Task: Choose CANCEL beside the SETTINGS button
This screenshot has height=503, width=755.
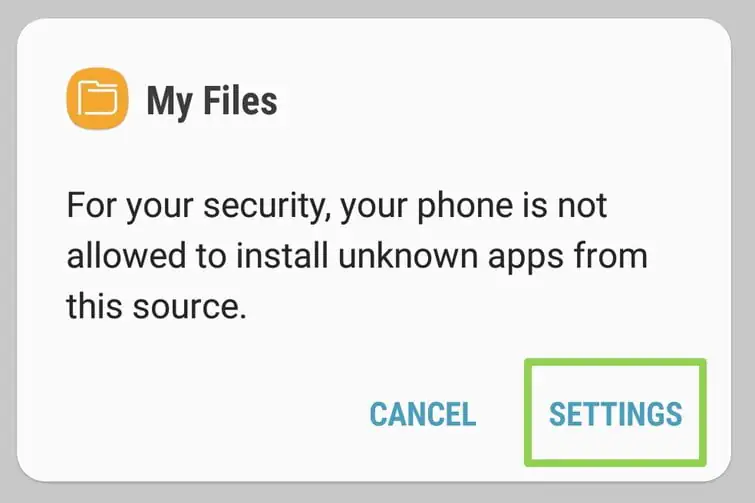Action: coord(422,413)
